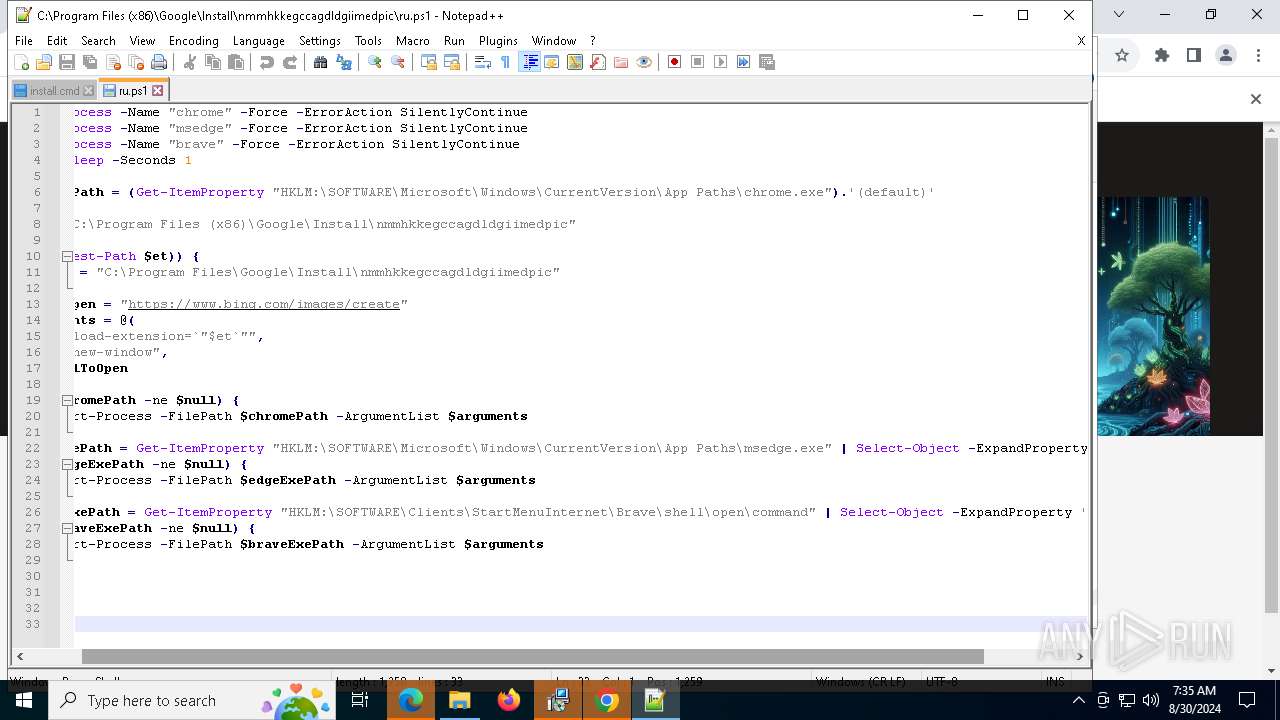
Task: Toggle synchronized horizontal scrolling
Action: coord(452,62)
